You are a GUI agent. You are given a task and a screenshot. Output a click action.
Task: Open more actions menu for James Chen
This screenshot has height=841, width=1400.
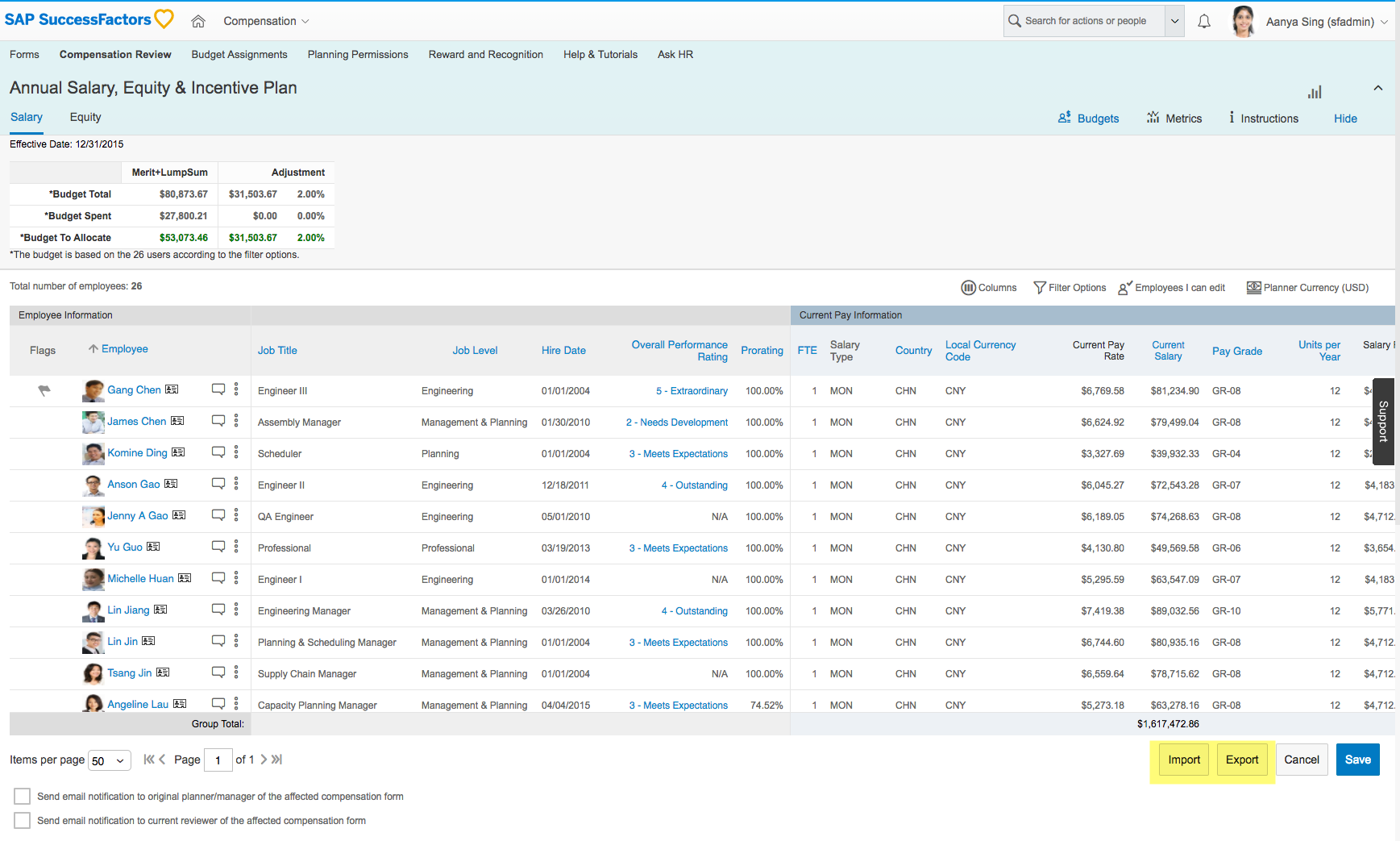tap(236, 421)
